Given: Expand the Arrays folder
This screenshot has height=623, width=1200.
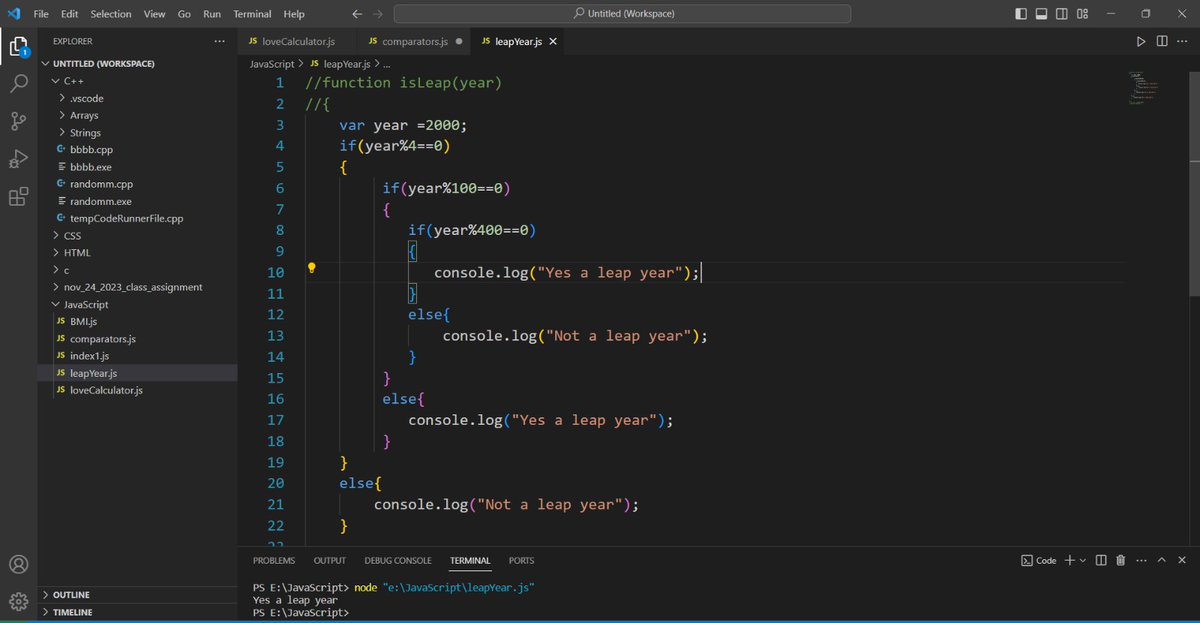Looking at the screenshot, I should (138, 115).
